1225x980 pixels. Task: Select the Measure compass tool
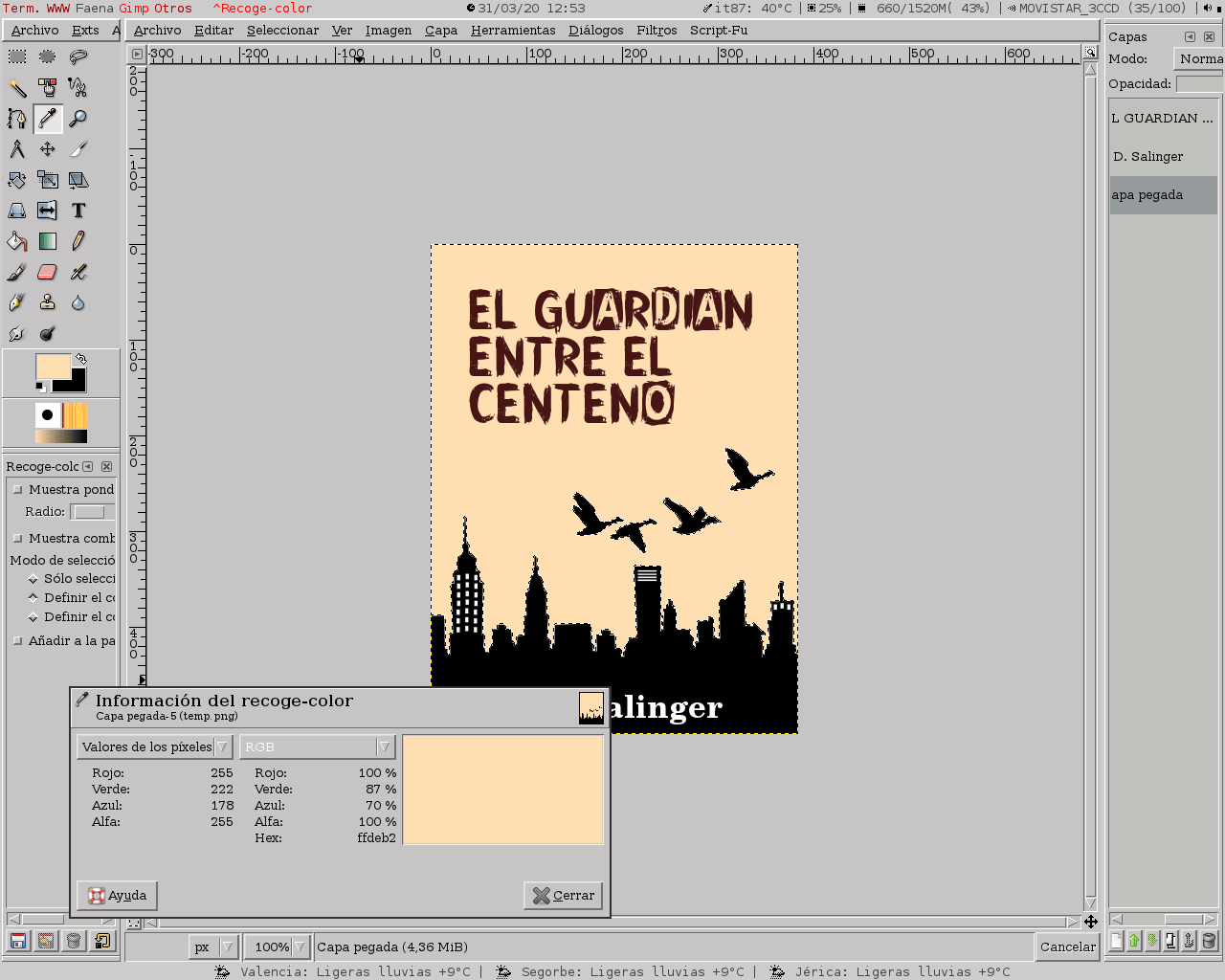17,149
